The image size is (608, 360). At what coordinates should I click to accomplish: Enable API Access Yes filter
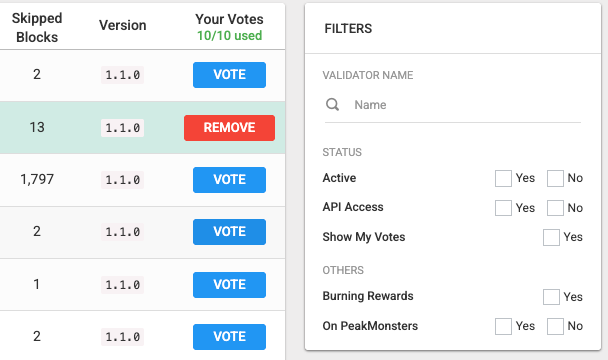503,208
